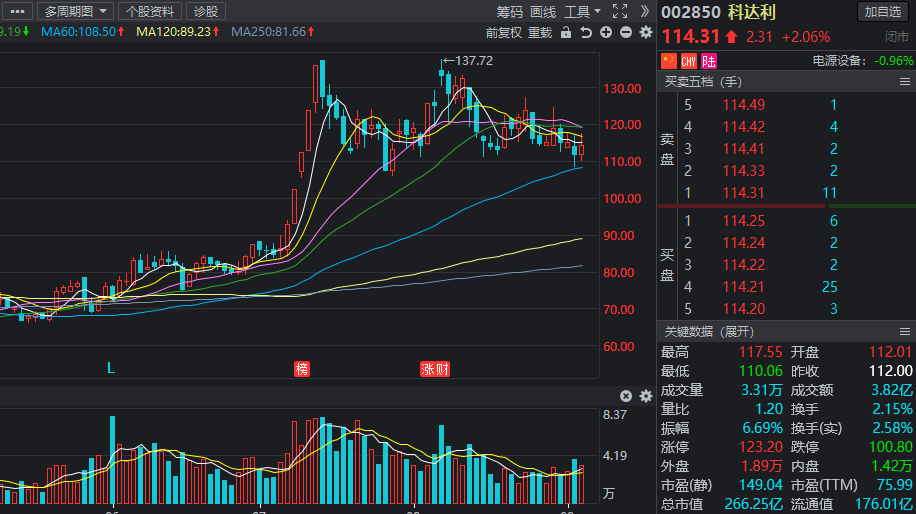
Task: Select sell level 4 price 114.42
Action: pyautogui.click(x=744, y=127)
